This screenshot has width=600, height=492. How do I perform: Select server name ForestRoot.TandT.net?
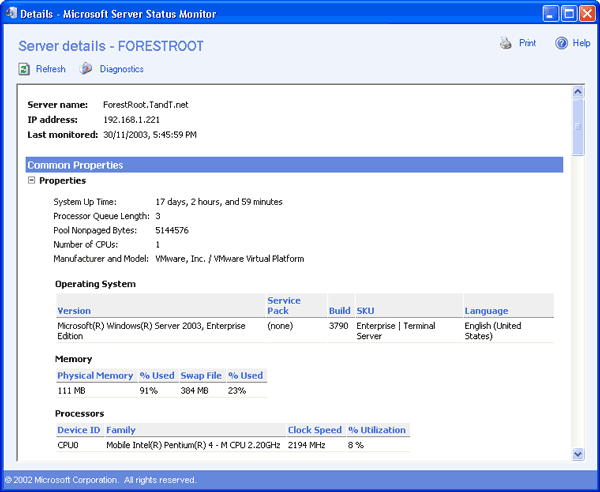coord(146,105)
